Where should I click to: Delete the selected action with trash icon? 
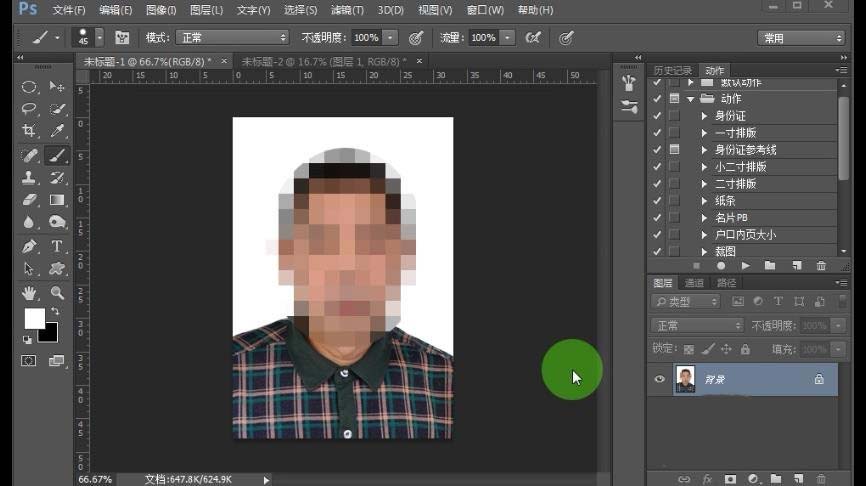821,266
